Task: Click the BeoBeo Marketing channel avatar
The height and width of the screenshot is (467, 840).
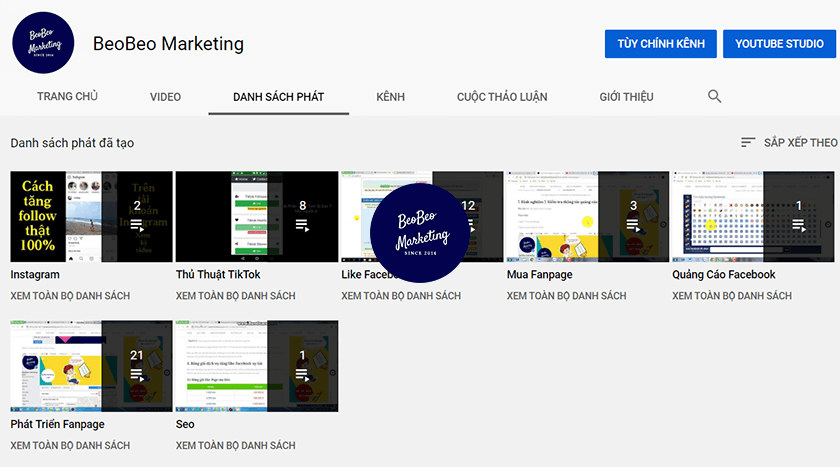Action: pos(43,44)
